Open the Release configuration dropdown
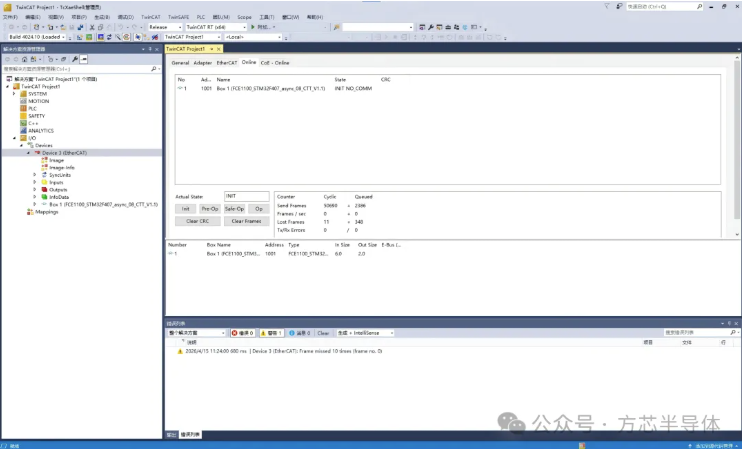742x449 pixels. 165,27
